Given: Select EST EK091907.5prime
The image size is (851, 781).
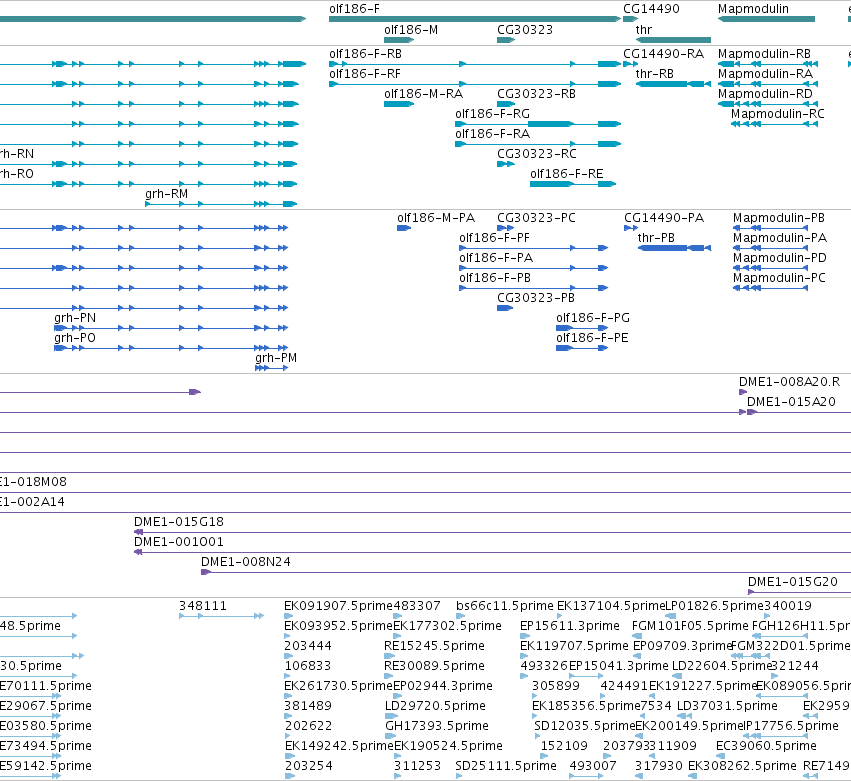Looking at the screenshot, I should point(338,607).
